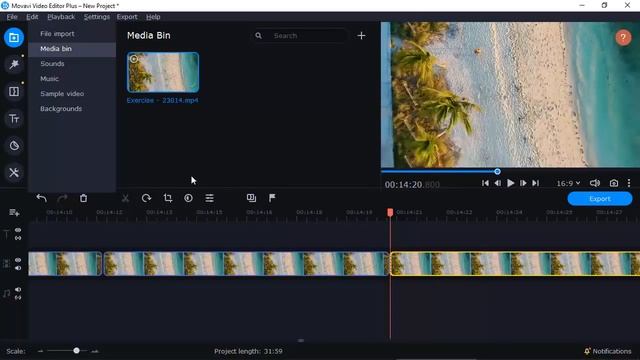Add a marker flag to timeline
The width and height of the screenshot is (640, 360).
[272, 198]
